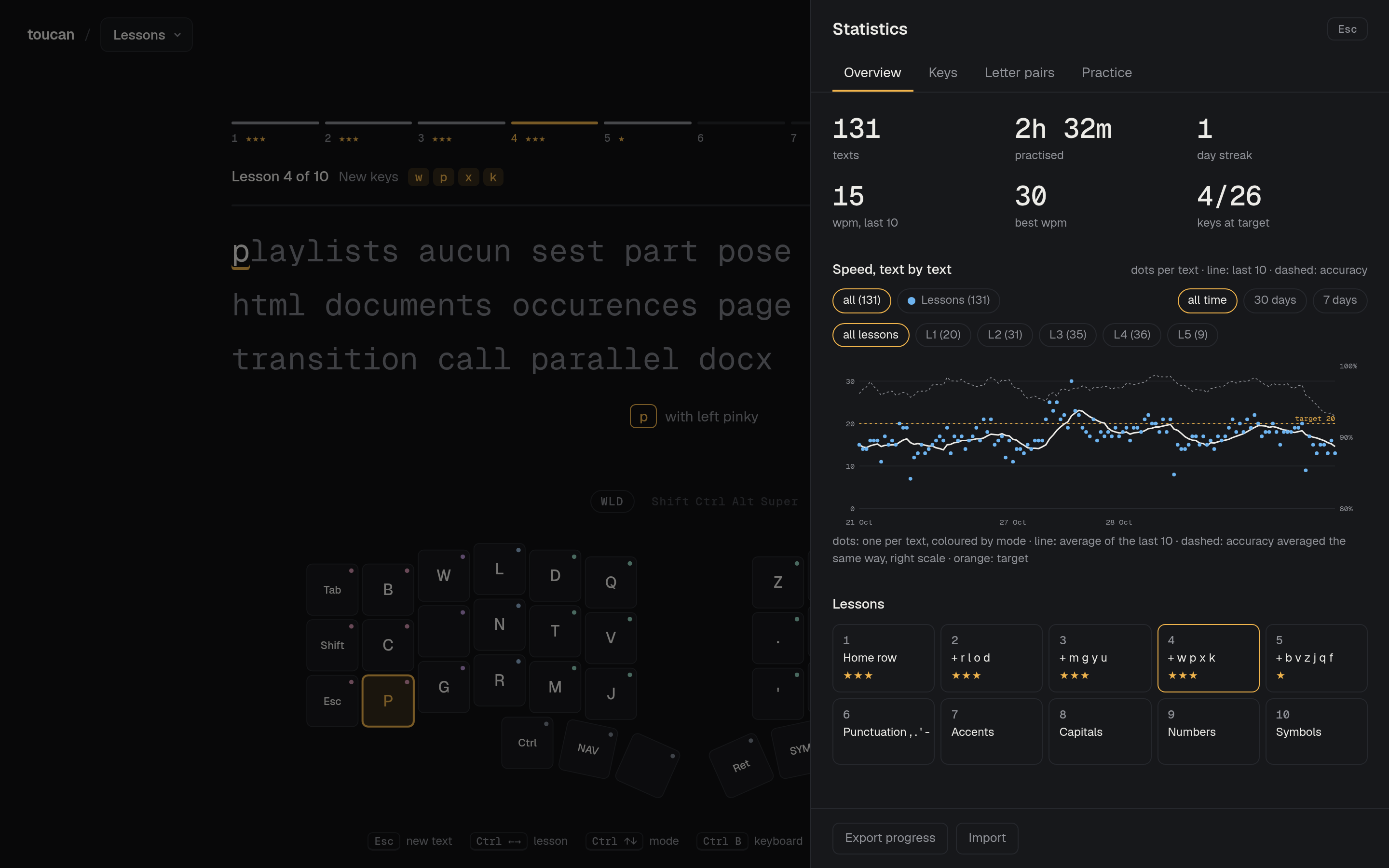Filter chart by L5 (9)
This screenshot has height=868, width=1389.
coord(1192,335)
